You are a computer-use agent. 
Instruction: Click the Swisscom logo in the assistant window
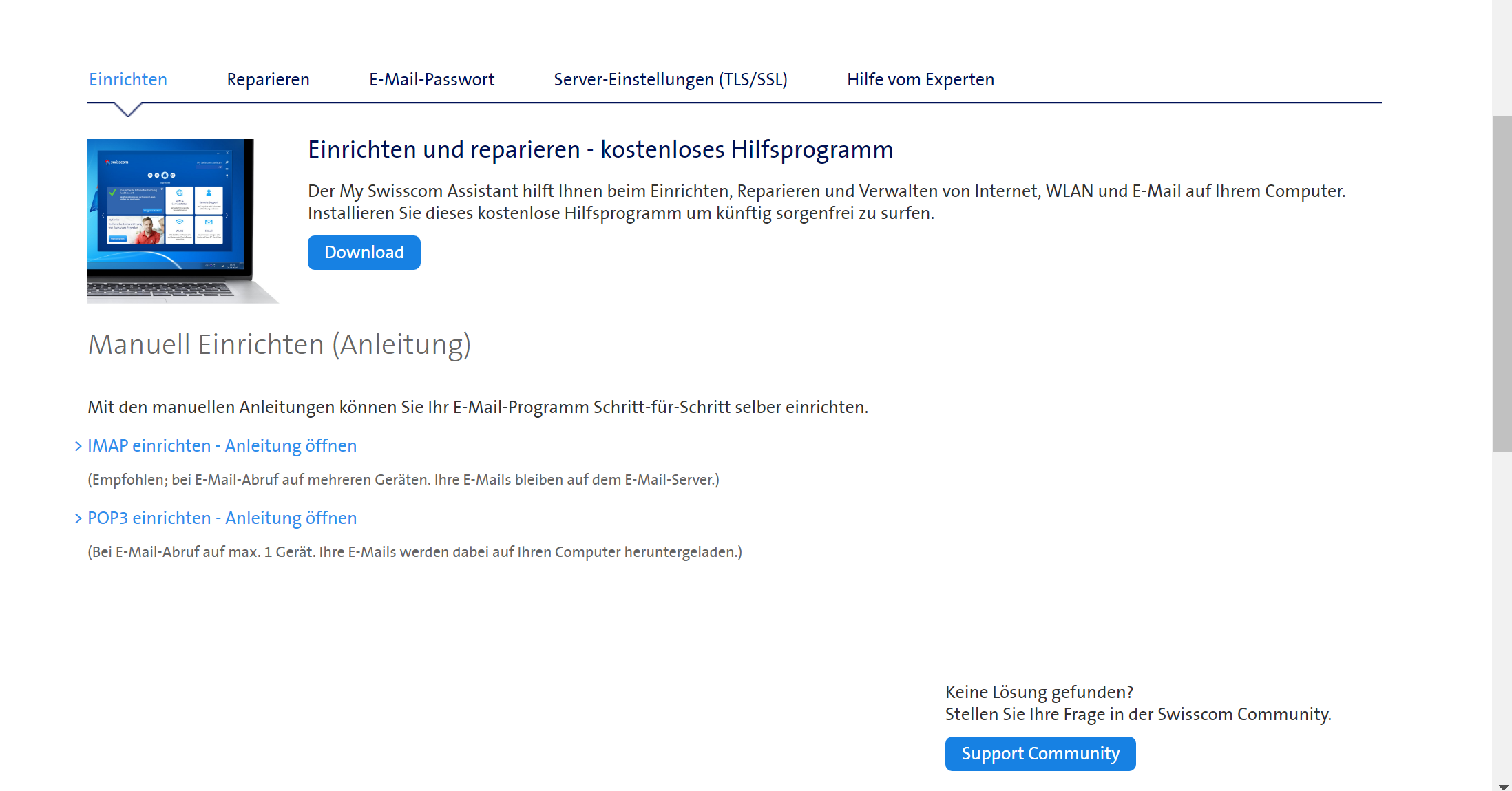click(x=116, y=162)
